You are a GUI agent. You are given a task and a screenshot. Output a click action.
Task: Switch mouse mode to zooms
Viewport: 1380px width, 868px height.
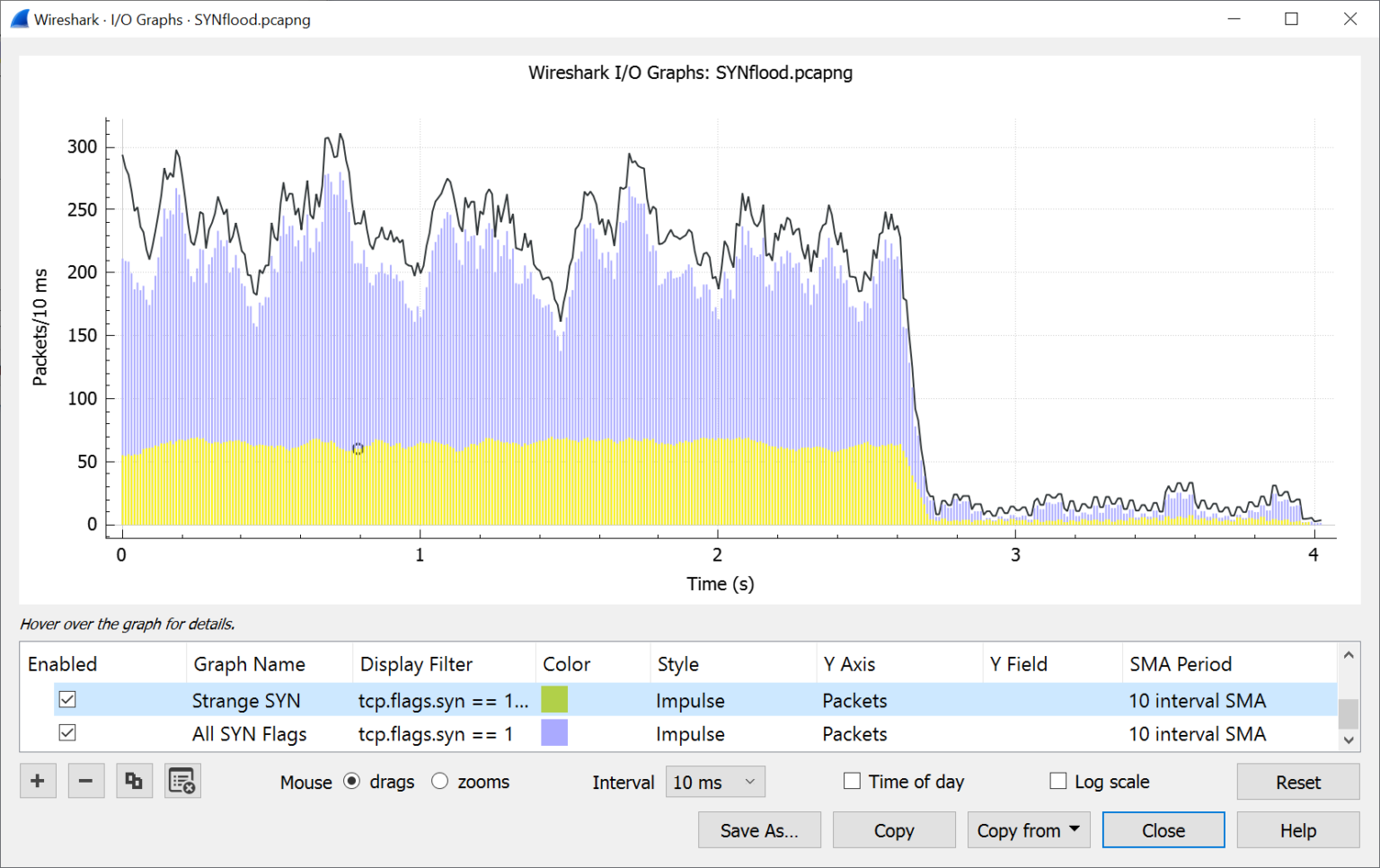(439, 781)
